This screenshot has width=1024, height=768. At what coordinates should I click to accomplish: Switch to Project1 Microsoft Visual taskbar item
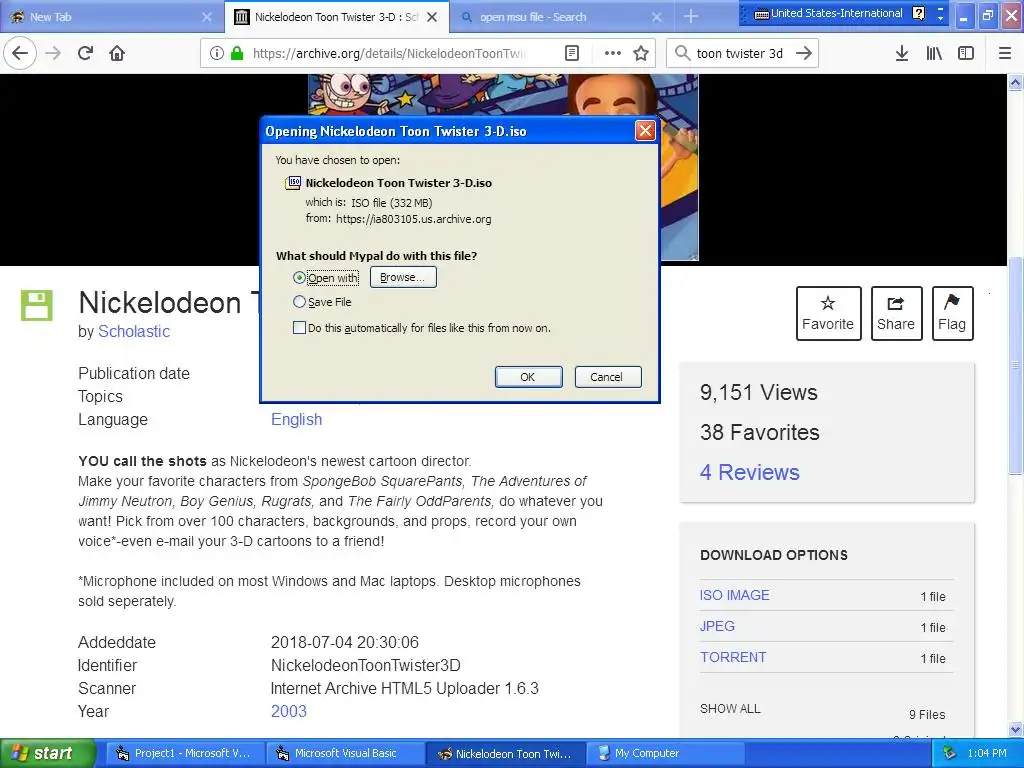pos(183,753)
